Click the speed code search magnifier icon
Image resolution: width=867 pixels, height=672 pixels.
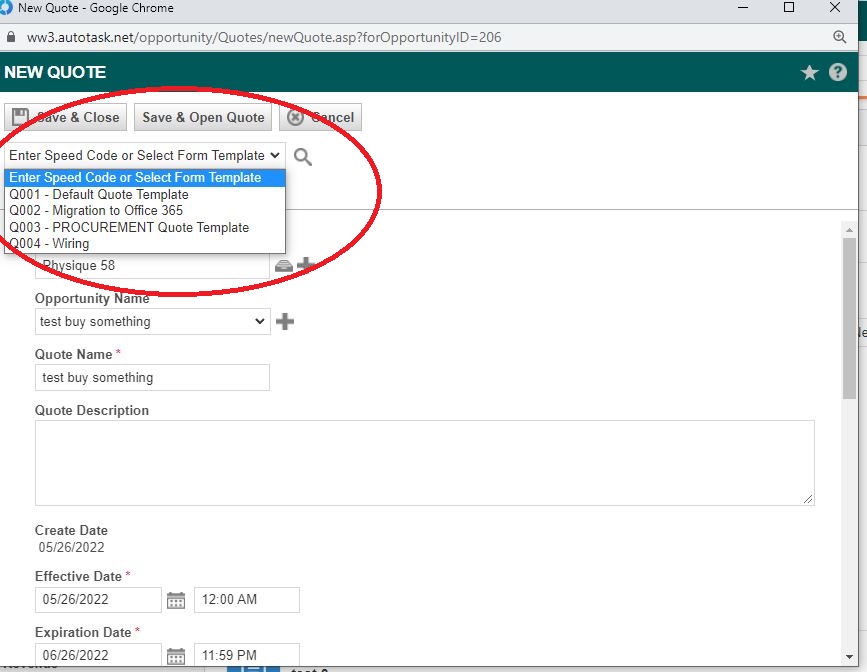303,157
